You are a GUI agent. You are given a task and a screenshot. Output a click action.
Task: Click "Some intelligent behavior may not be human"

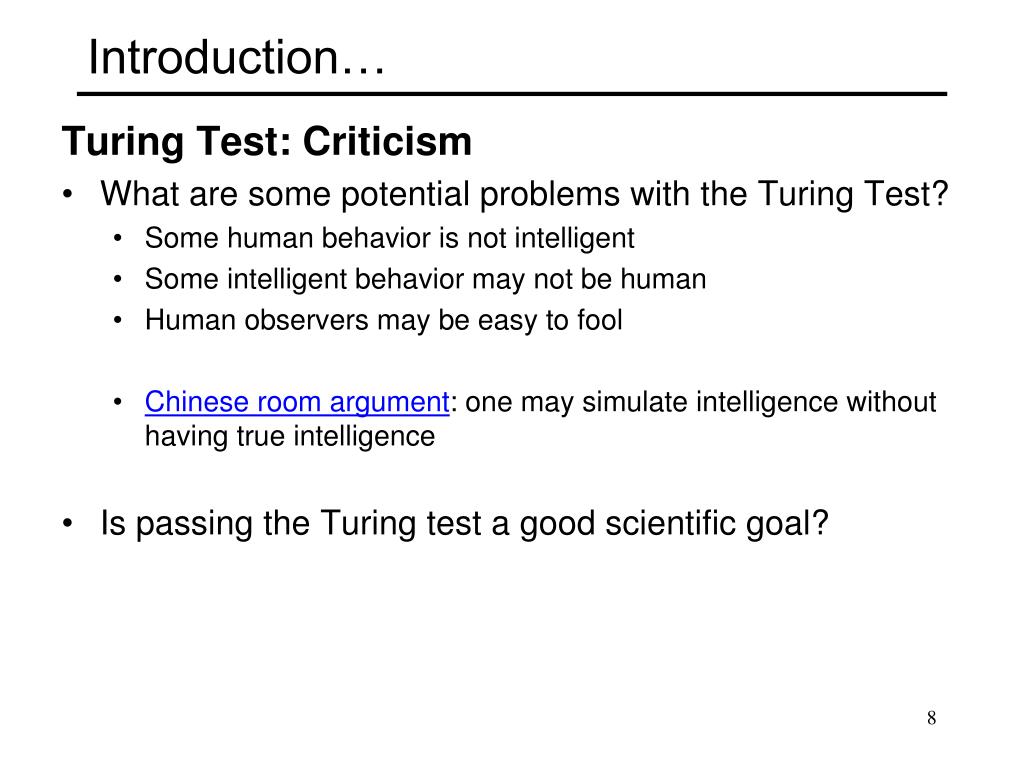click(x=425, y=280)
